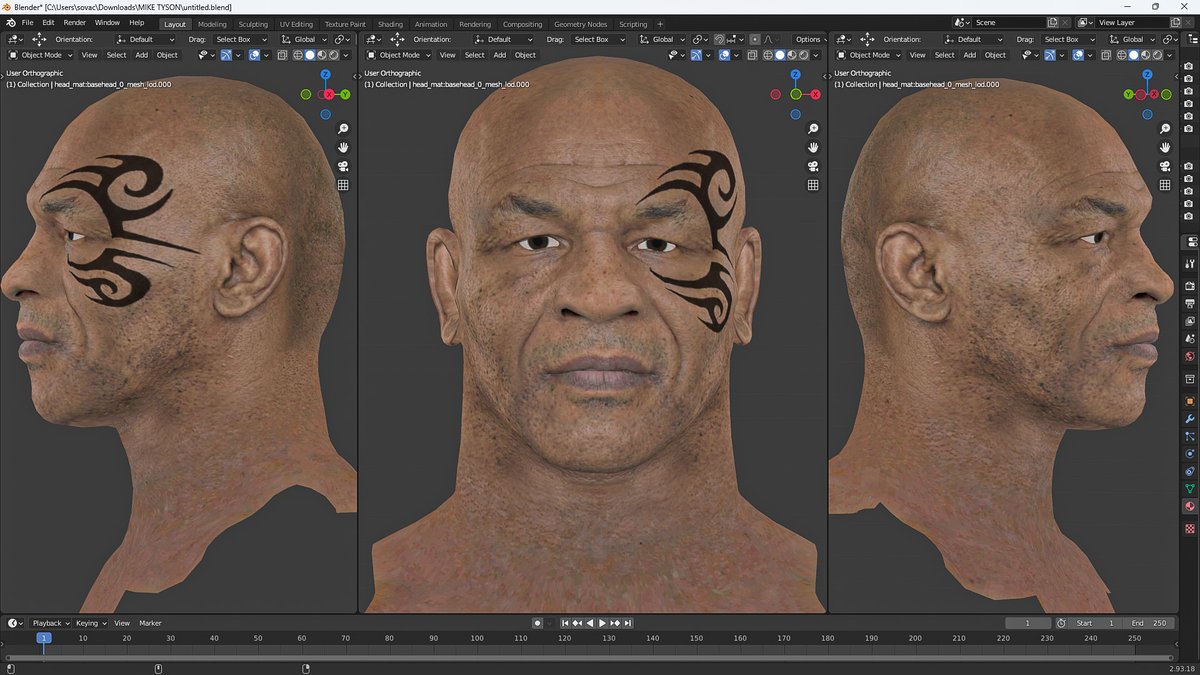This screenshot has height=675, width=1200.
Task: Expand the Options dropdown in the middle viewport
Action: point(811,39)
